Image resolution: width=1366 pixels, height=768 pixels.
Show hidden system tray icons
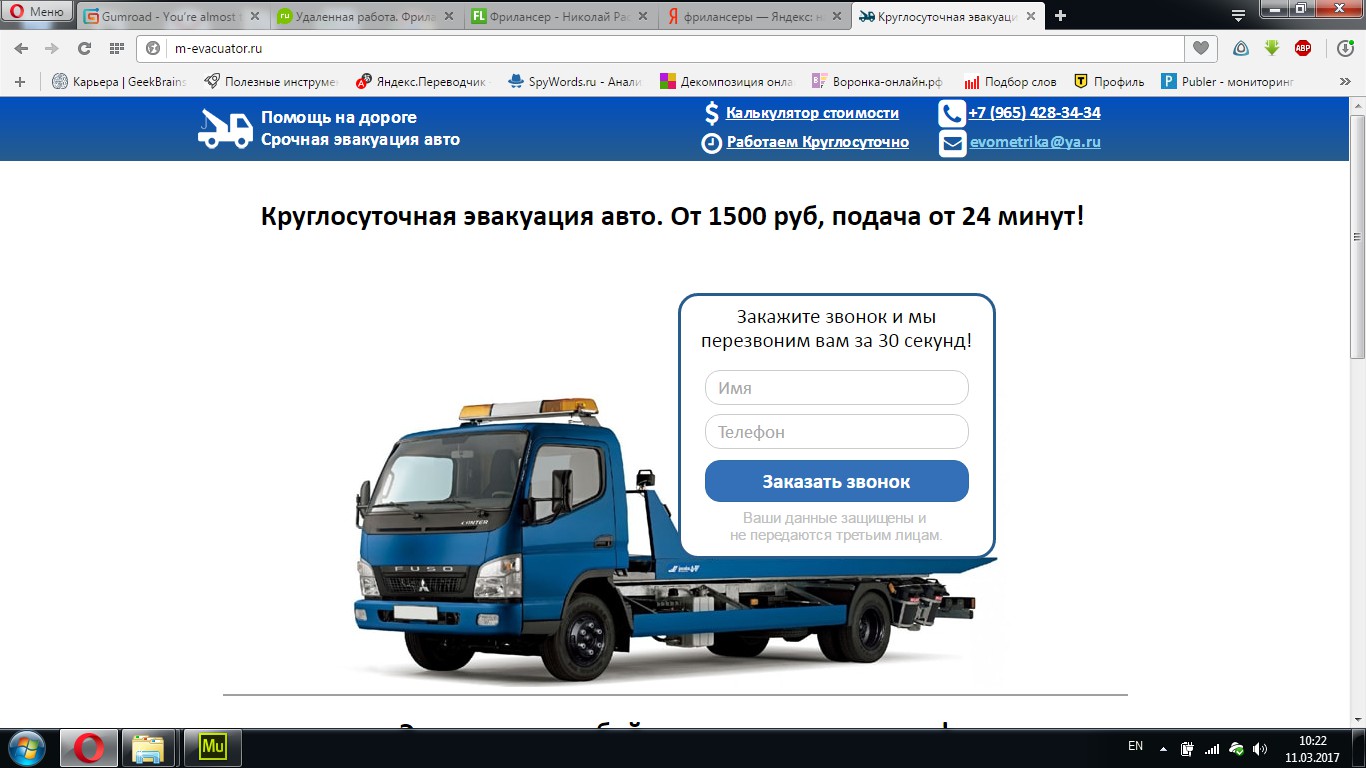[1163, 748]
